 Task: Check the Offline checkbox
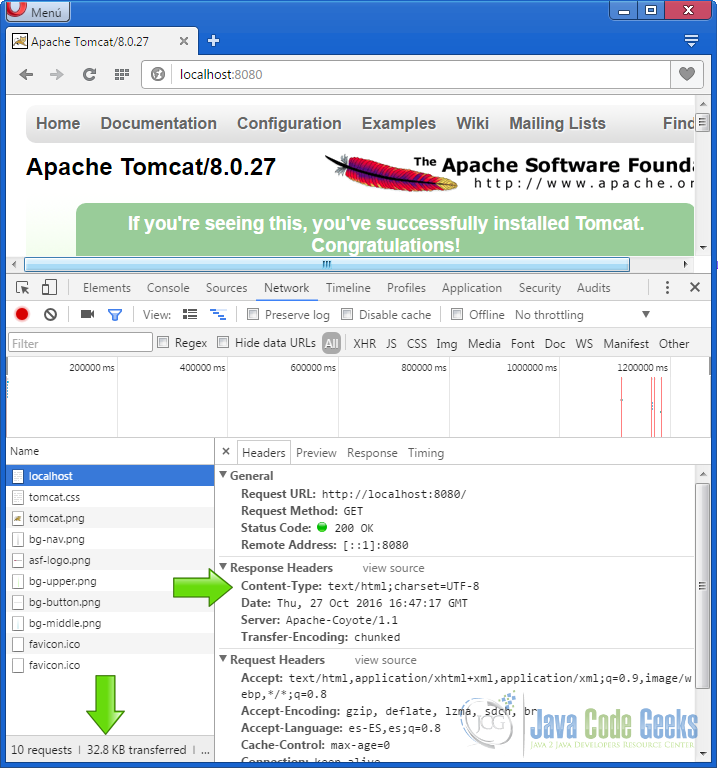[457, 314]
